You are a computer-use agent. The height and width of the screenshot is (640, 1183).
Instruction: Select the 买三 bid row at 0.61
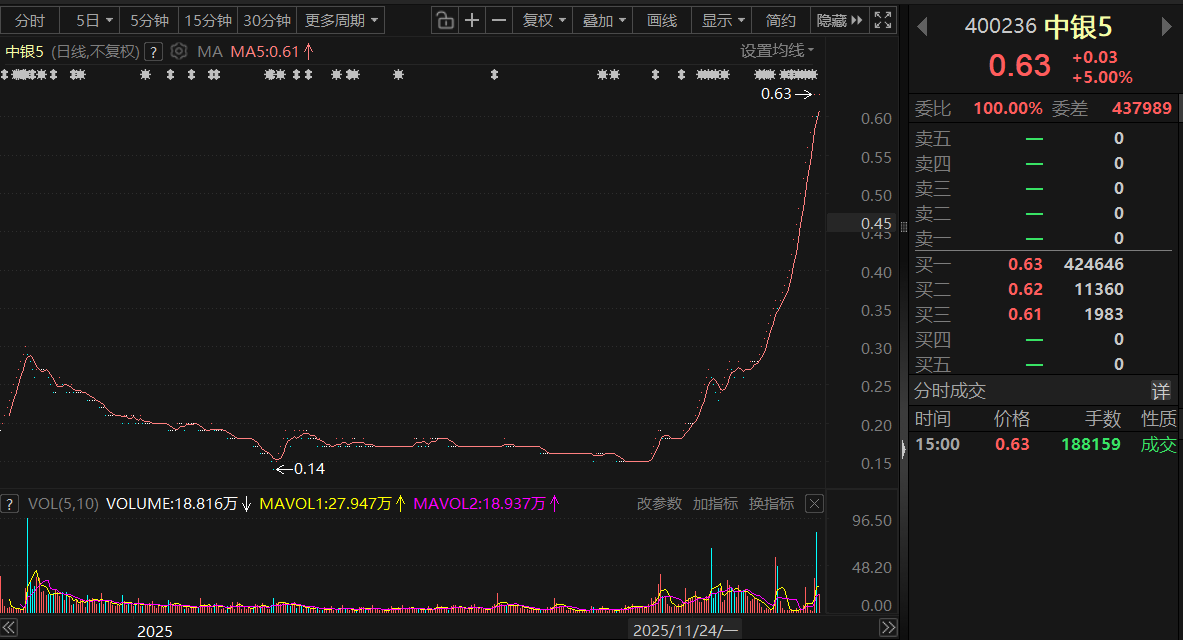coord(1043,314)
